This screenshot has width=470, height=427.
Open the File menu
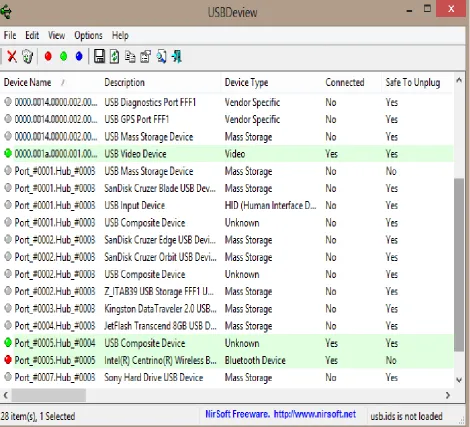coord(10,35)
